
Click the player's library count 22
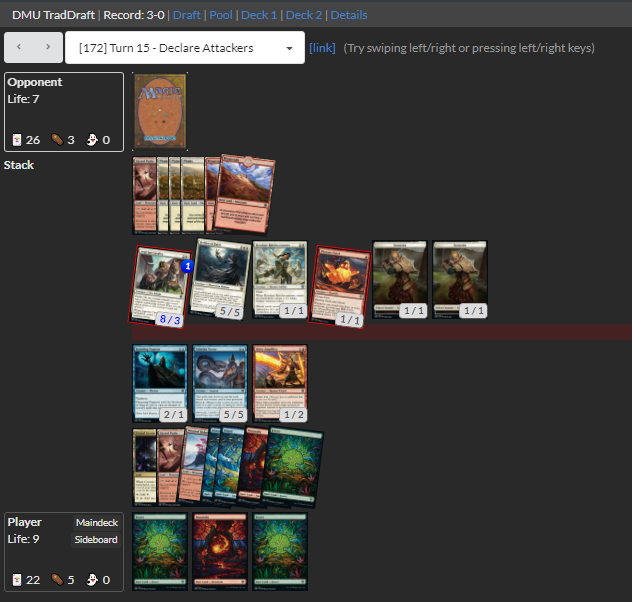[33, 580]
